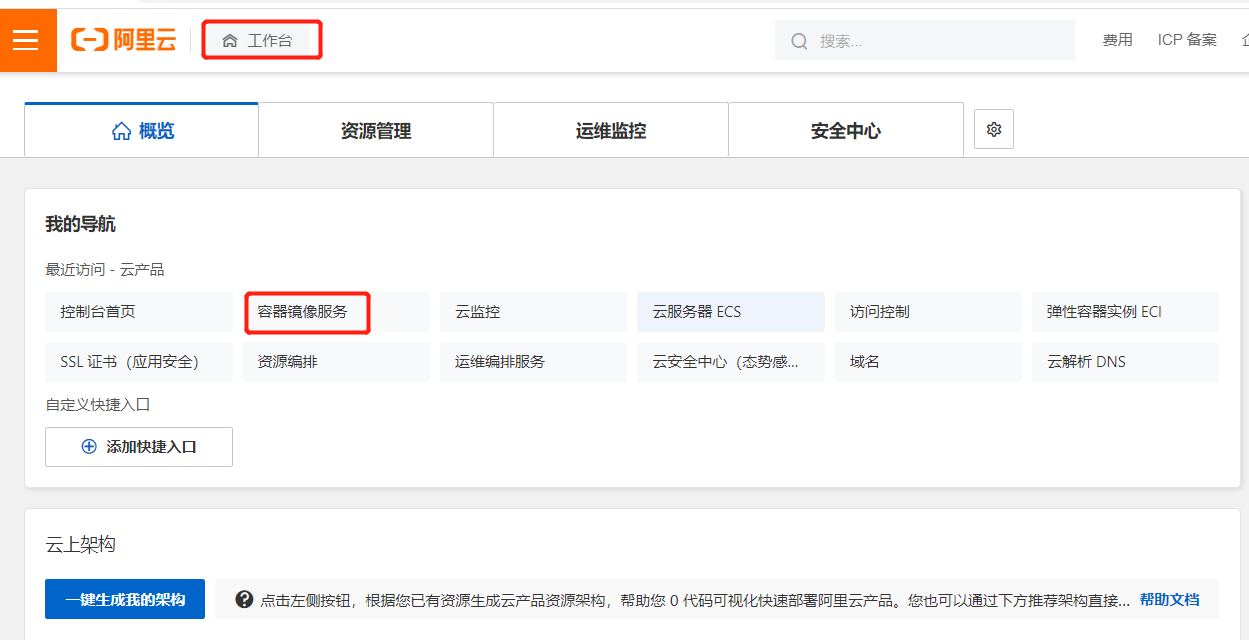Click into the 搜索 search field

(940, 41)
